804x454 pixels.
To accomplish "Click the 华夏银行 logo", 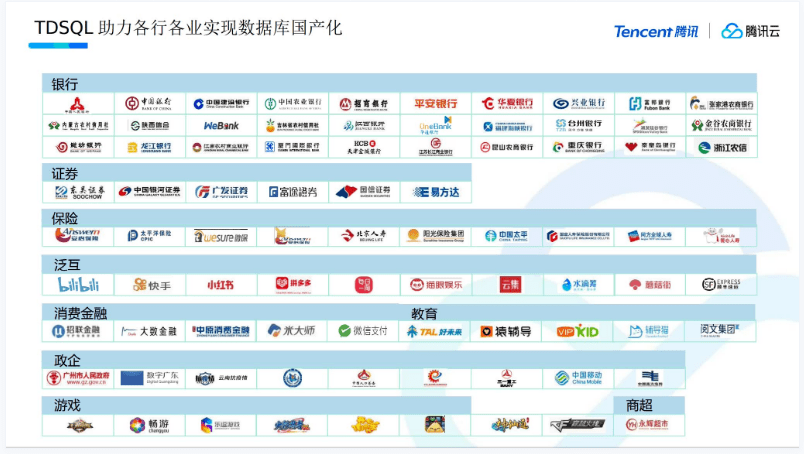I will 507,104.
